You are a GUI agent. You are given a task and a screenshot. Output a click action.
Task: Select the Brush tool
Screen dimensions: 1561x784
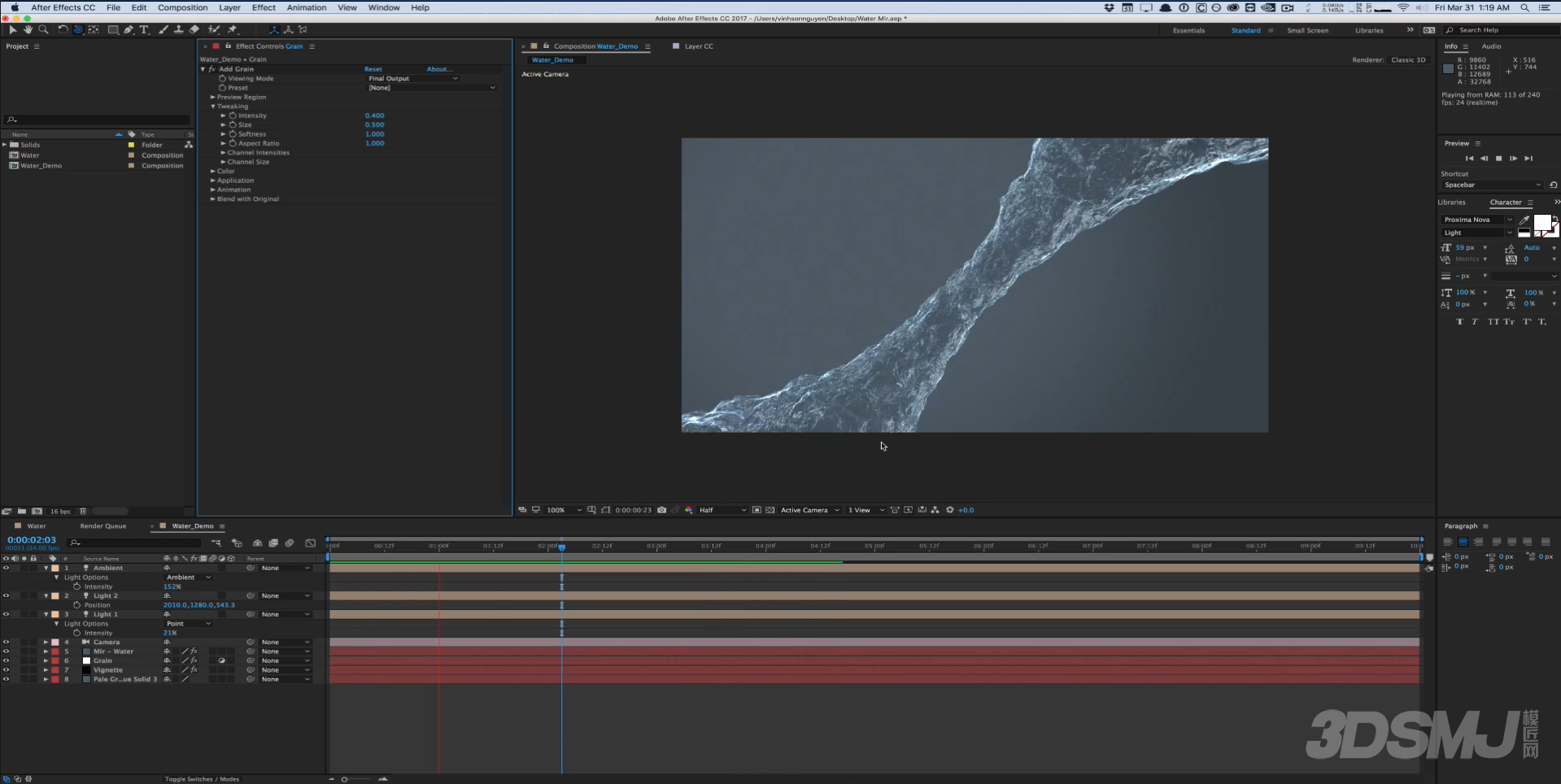pyautogui.click(x=164, y=29)
